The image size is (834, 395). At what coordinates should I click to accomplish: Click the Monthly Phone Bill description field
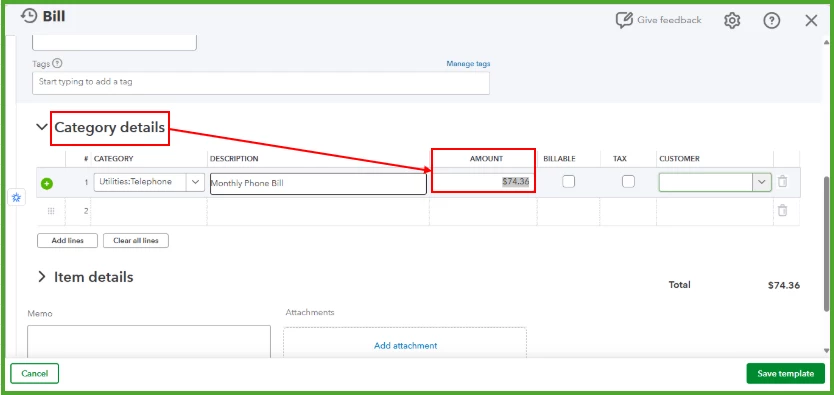318,183
